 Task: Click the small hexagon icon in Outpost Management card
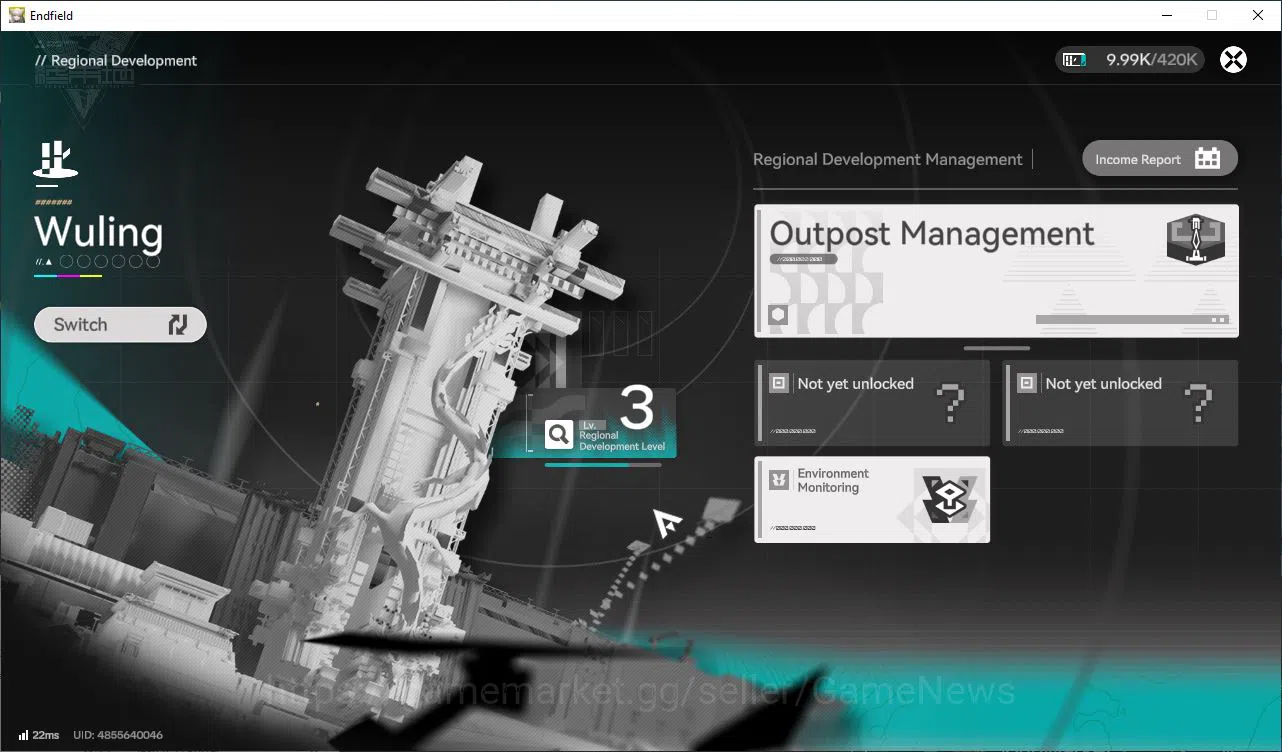pos(778,316)
